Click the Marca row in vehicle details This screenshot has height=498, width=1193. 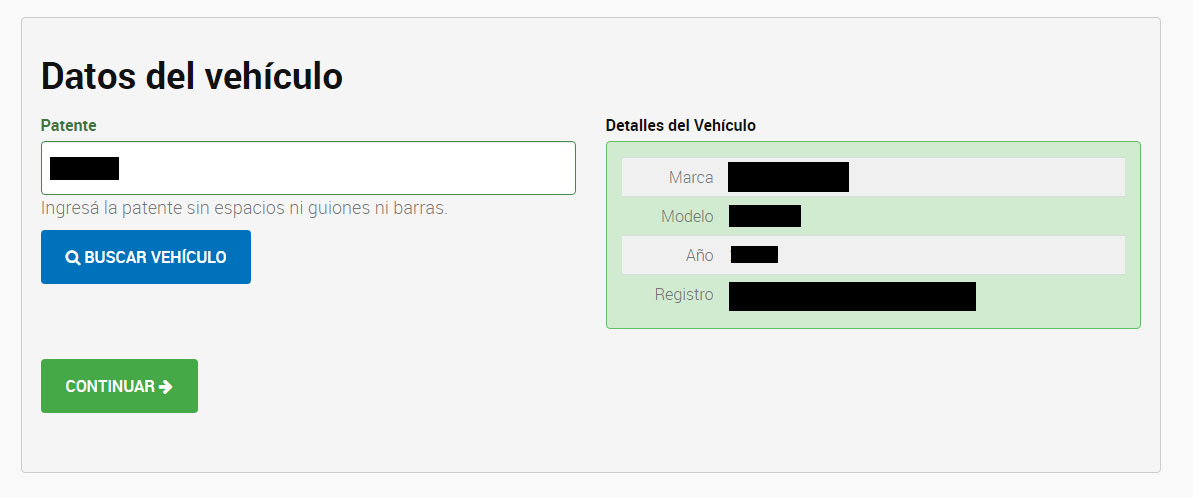click(873, 177)
